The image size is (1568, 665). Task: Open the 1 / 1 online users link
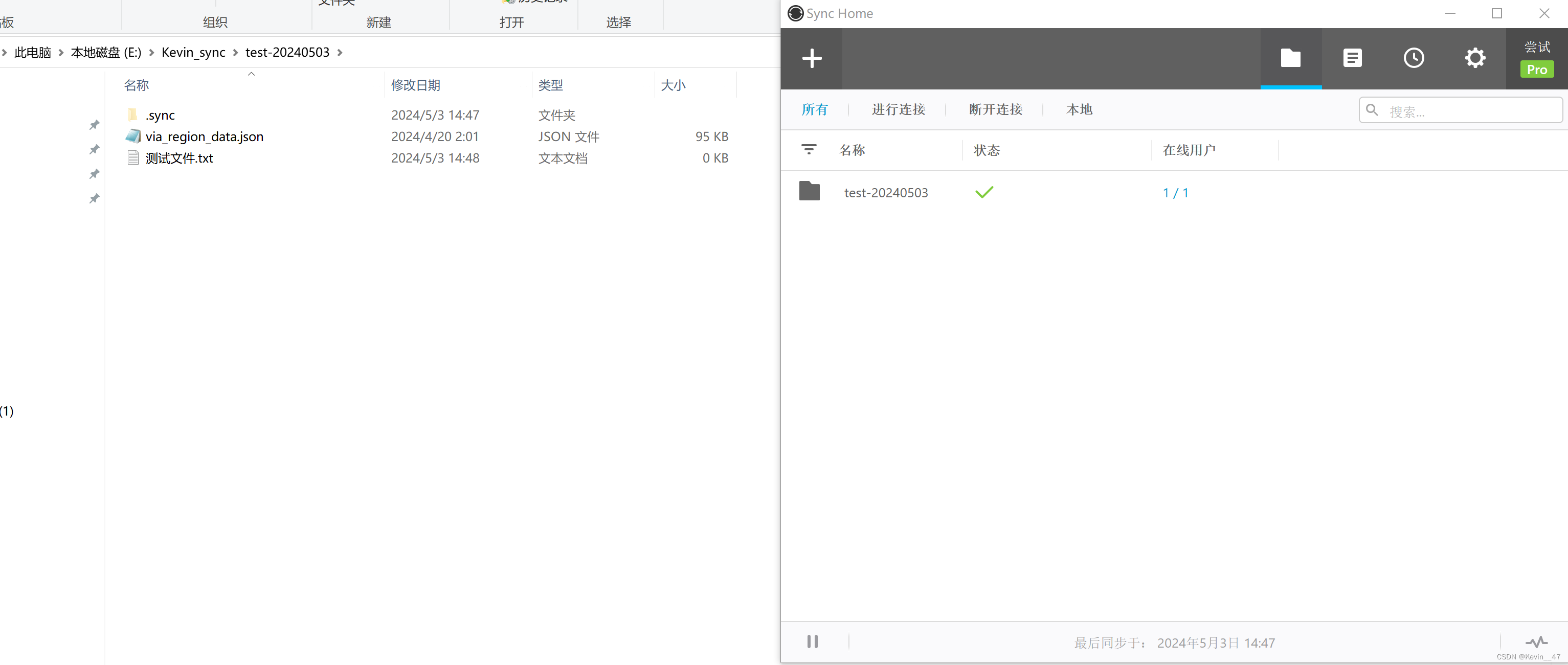click(x=1175, y=193)
